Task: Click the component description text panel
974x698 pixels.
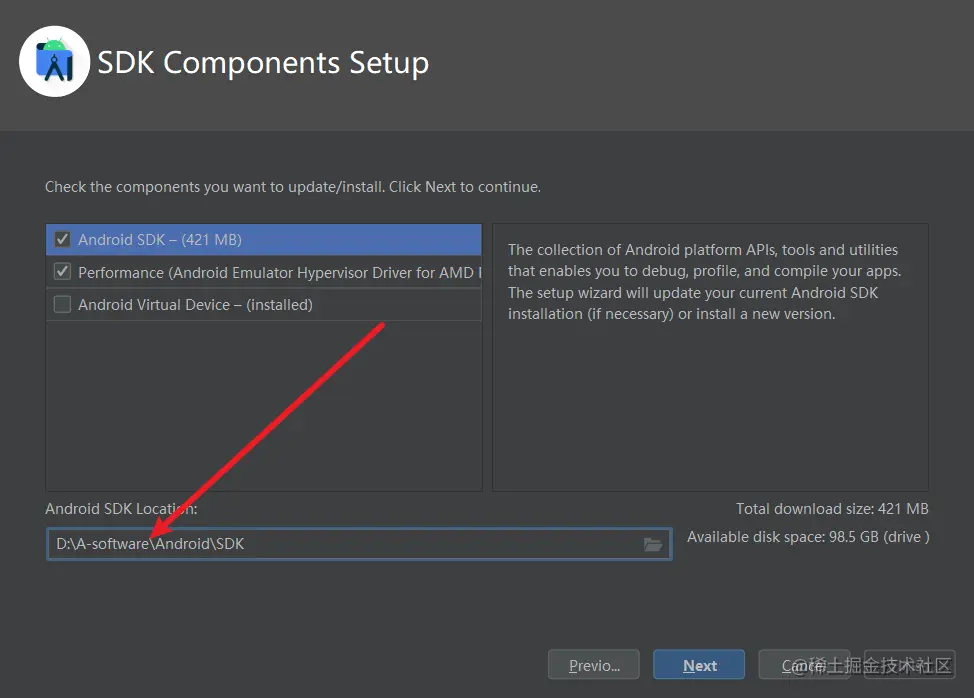Action: [x=710, y=357]
